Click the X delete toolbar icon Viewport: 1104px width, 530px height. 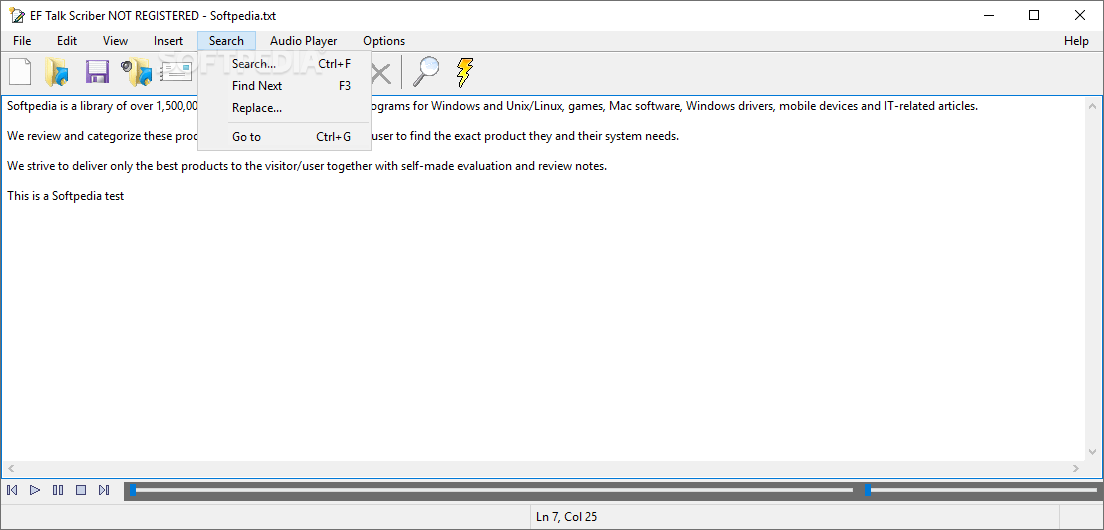pos(381,72)
